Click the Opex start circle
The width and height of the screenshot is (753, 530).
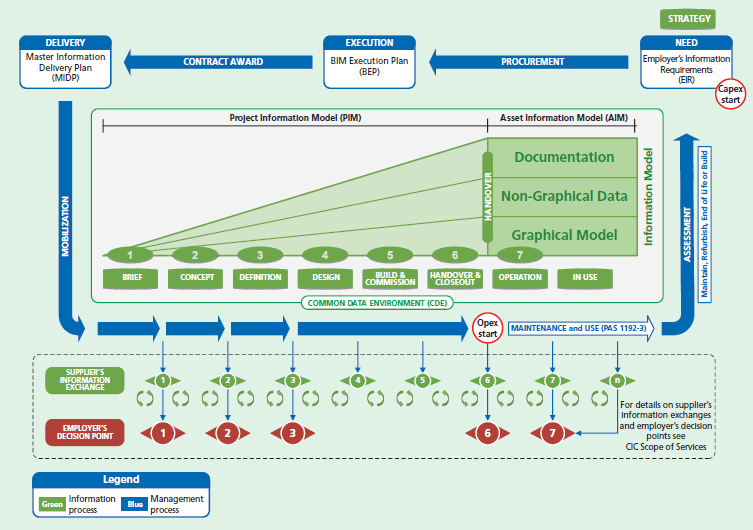(x=487, y=328)
